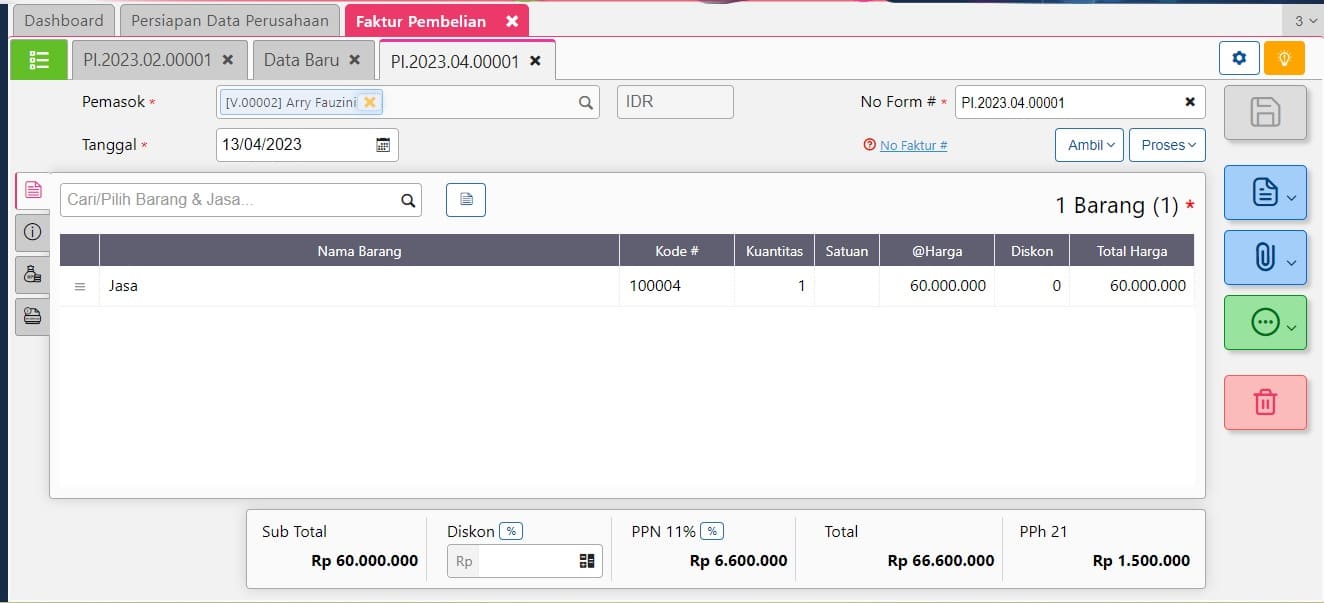Click the Cari/Pilih Barang & Jasa search field

tap(230, 200)
